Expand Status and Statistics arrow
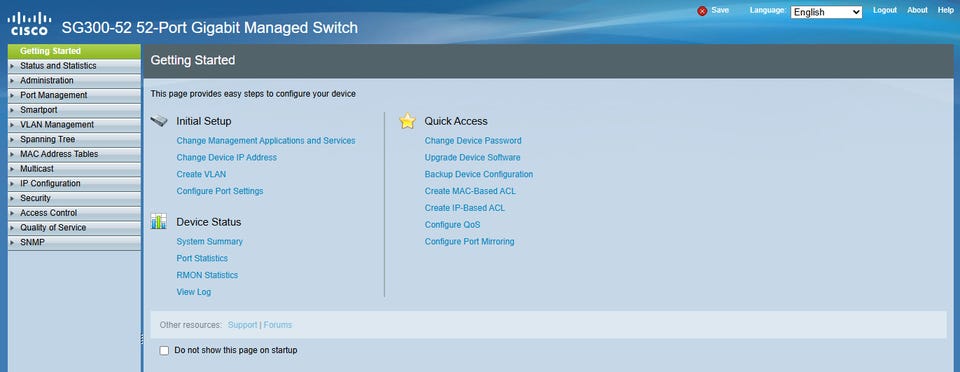 12,65
